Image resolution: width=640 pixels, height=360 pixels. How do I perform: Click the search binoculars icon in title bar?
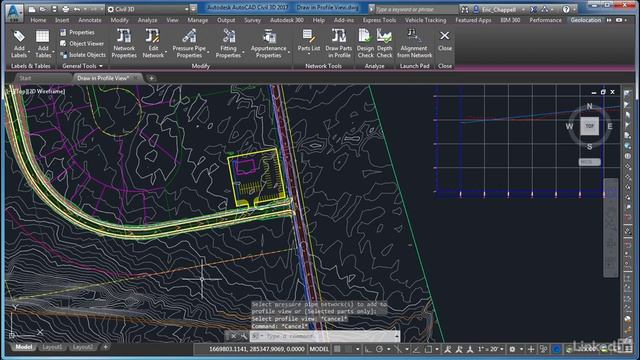[464, 9]
